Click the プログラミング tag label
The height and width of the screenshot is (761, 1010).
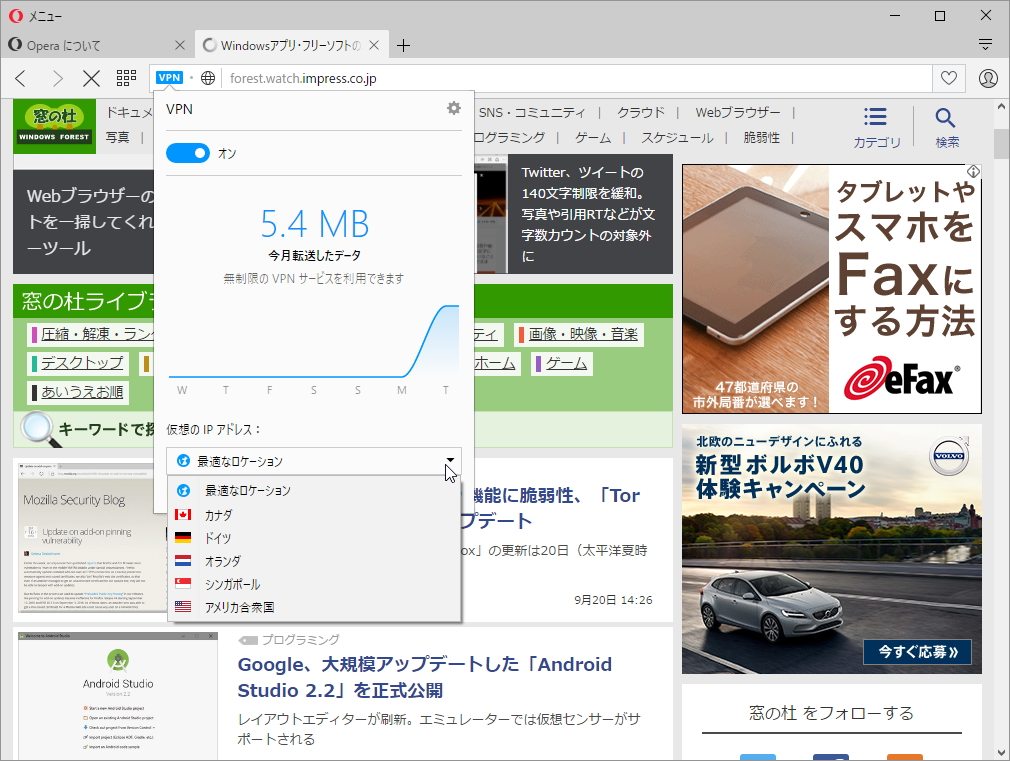tap(300, 639)
